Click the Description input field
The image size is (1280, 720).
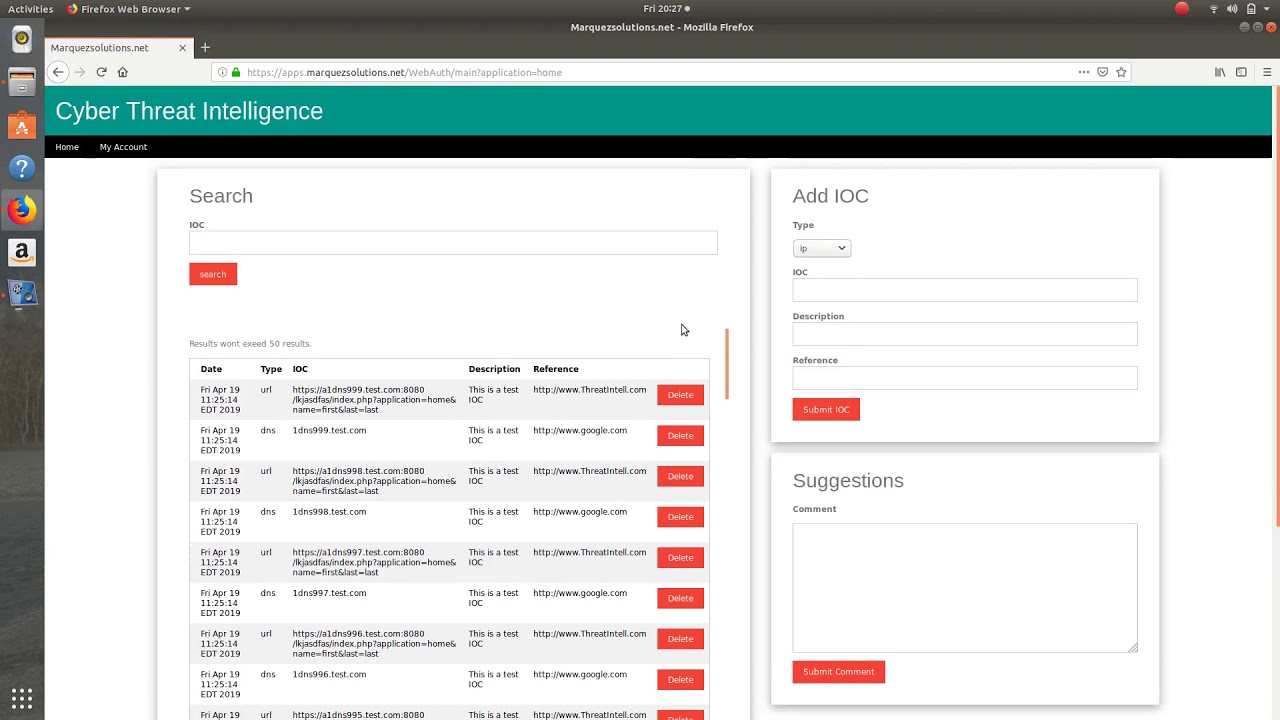pyautogui.click(x=965, y=334)
